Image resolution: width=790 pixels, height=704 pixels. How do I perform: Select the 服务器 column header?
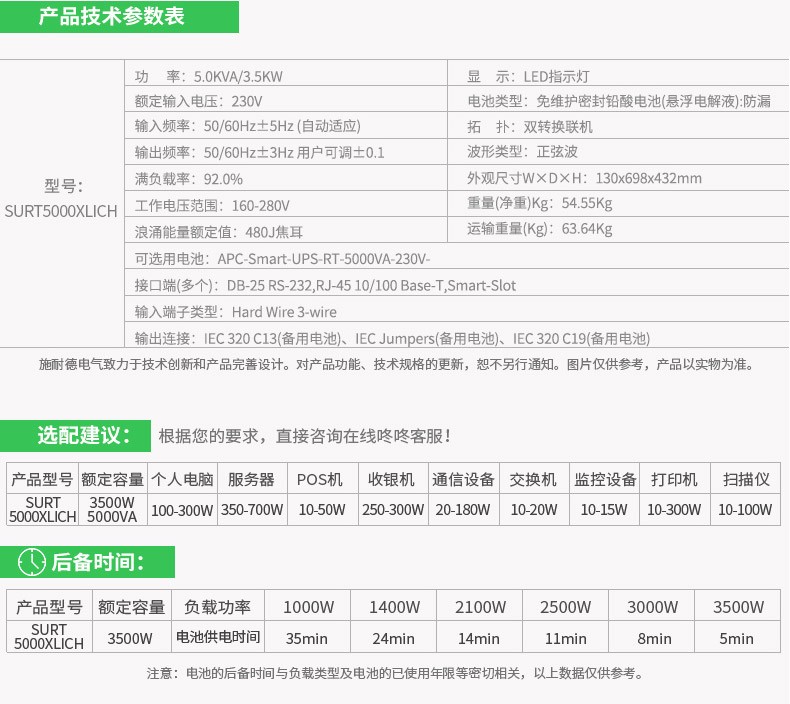coord(251,479)
